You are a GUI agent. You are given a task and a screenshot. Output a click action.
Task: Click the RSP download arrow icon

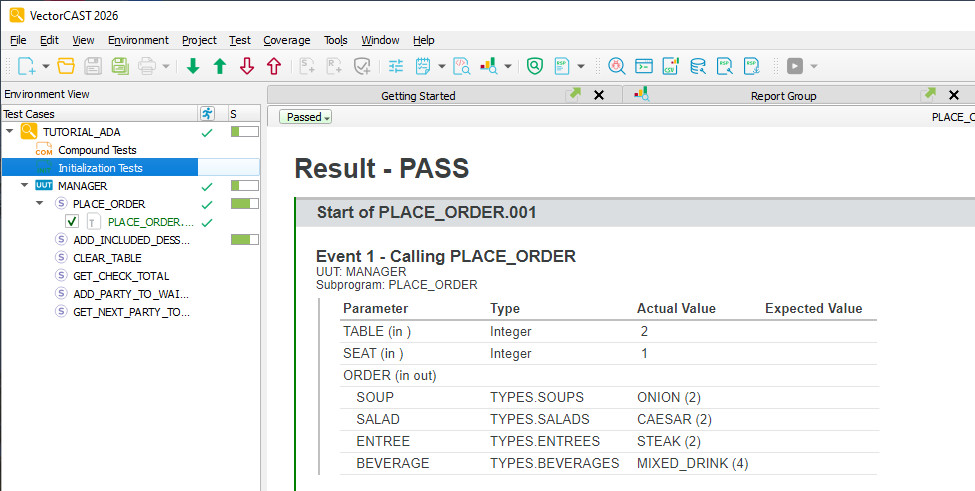click(x=752, y=66)
